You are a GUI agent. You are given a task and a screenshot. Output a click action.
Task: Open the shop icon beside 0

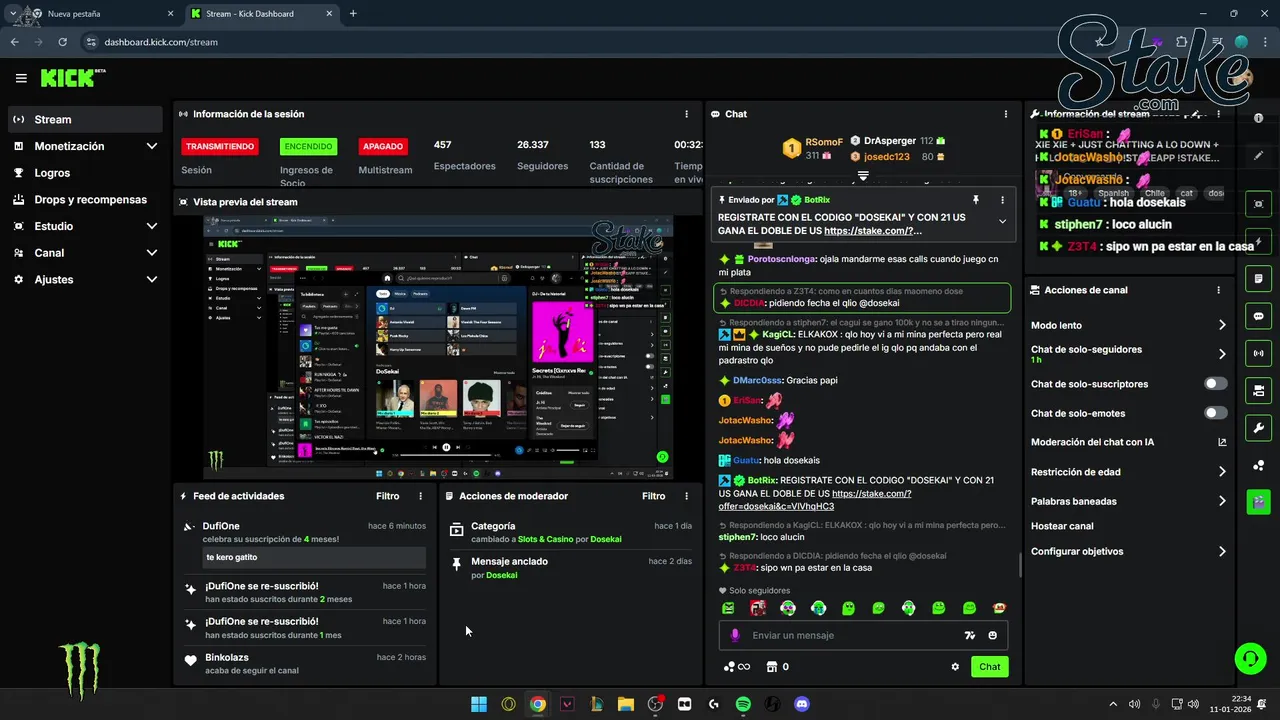click(771, 667)
